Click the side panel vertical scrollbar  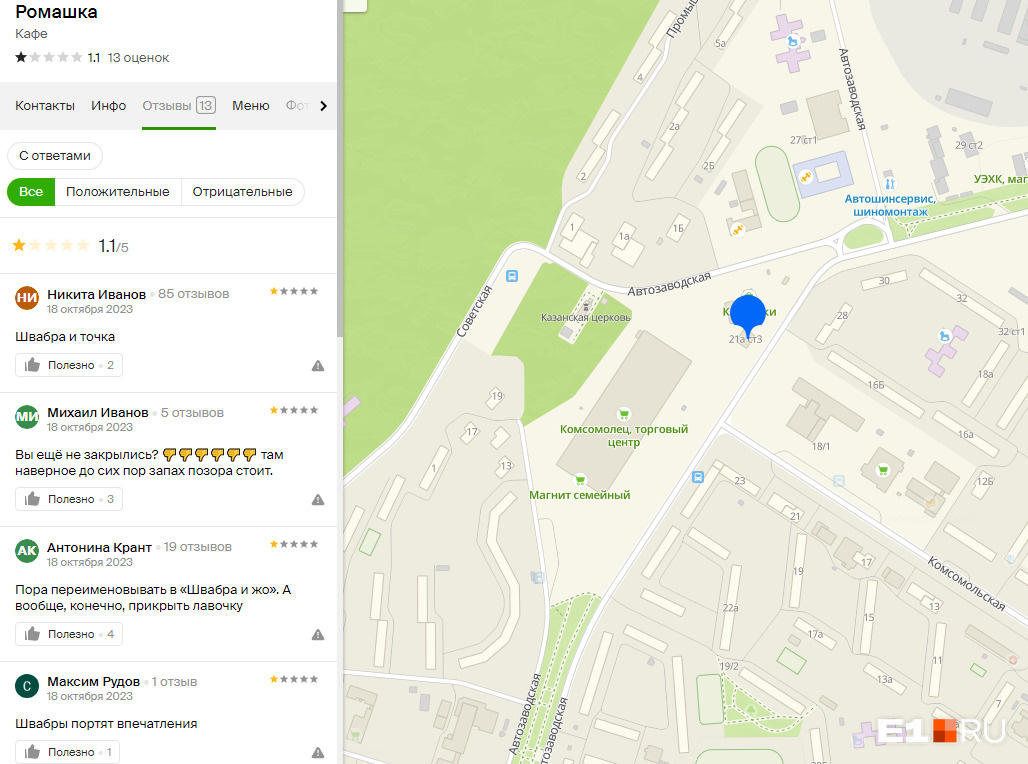pos(340,169)
